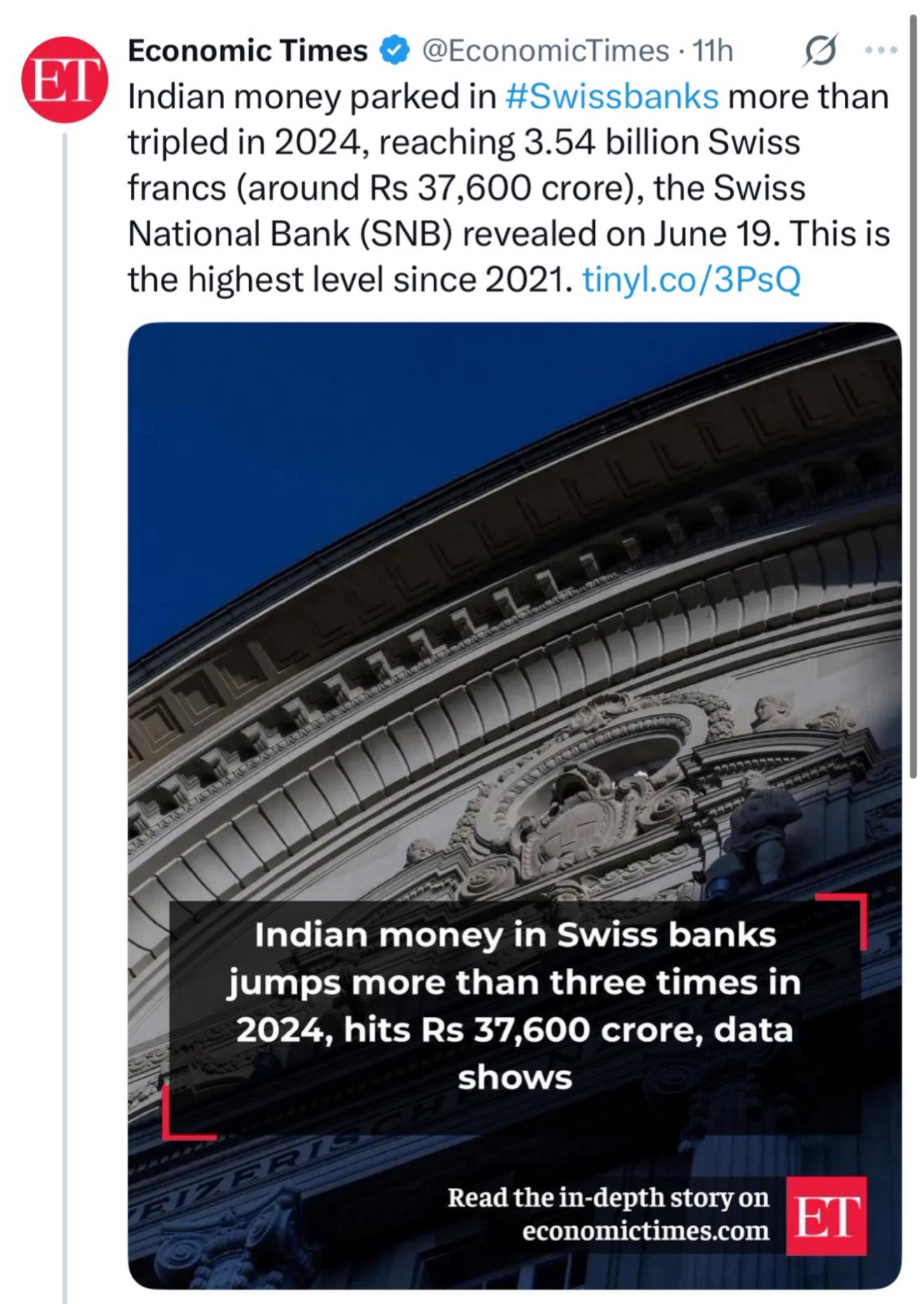Click the economictimes.com text in the image

pyautogui.click(x=645, y=1231)
